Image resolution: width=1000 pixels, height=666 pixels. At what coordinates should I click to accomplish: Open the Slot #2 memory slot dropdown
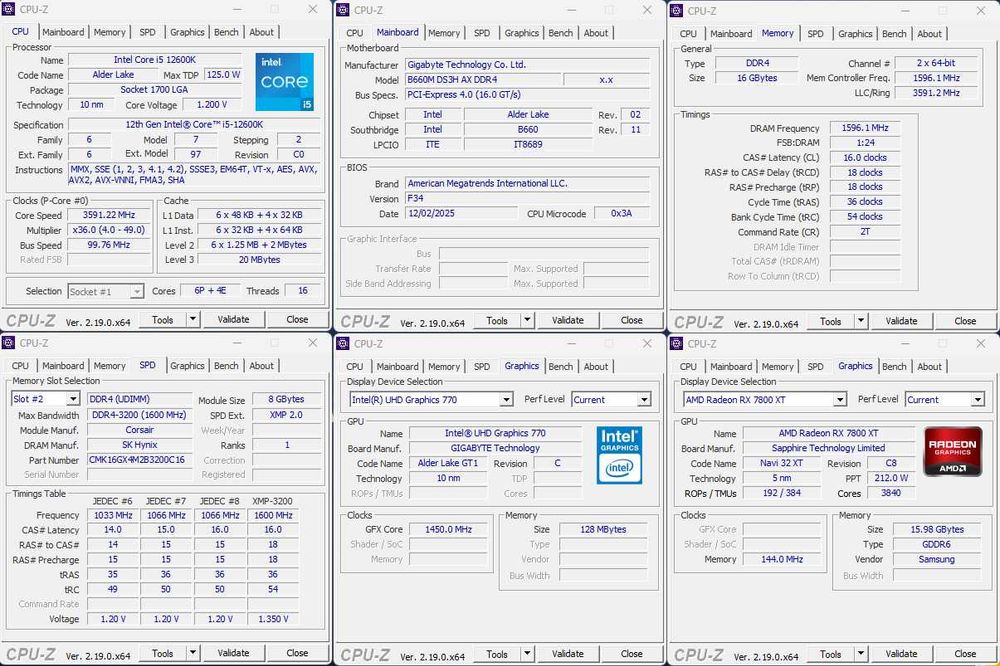pyautogui.click(x=73, y=399)
